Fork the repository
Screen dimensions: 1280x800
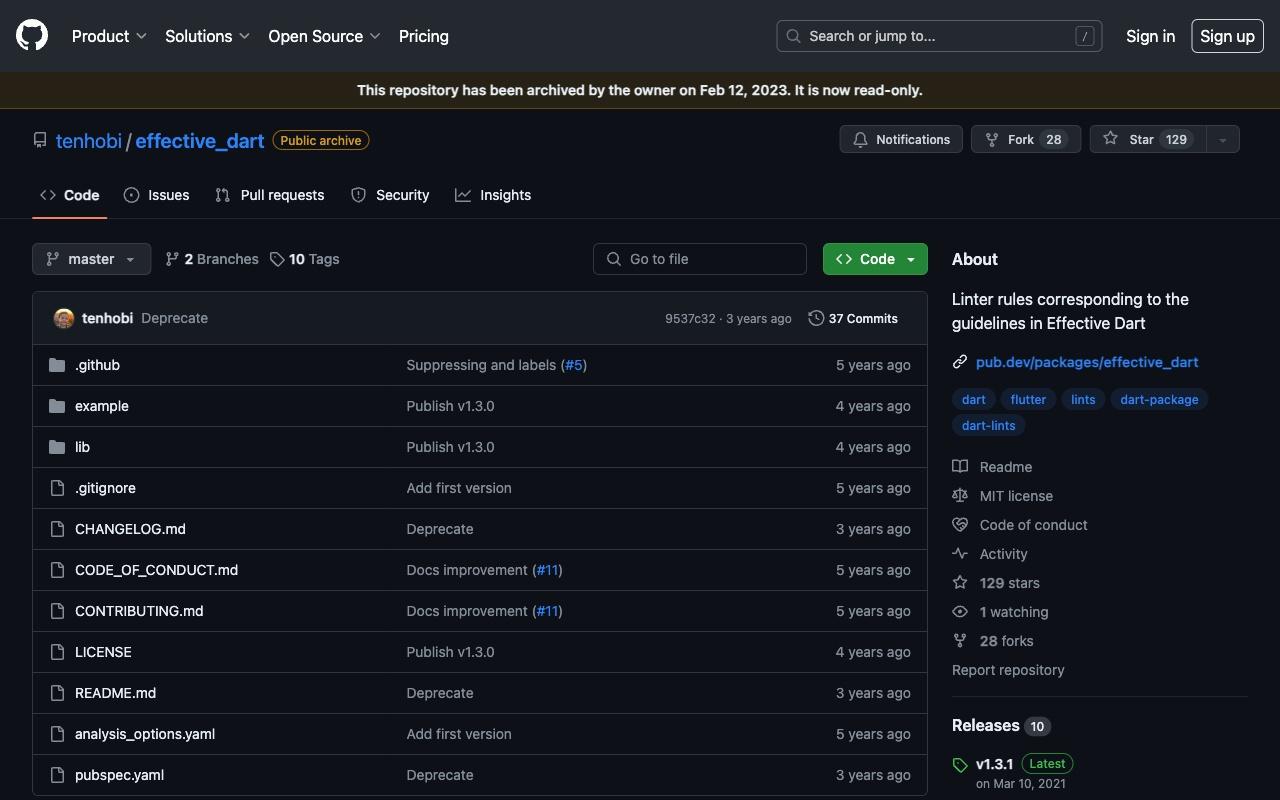tap(1026, 140)
